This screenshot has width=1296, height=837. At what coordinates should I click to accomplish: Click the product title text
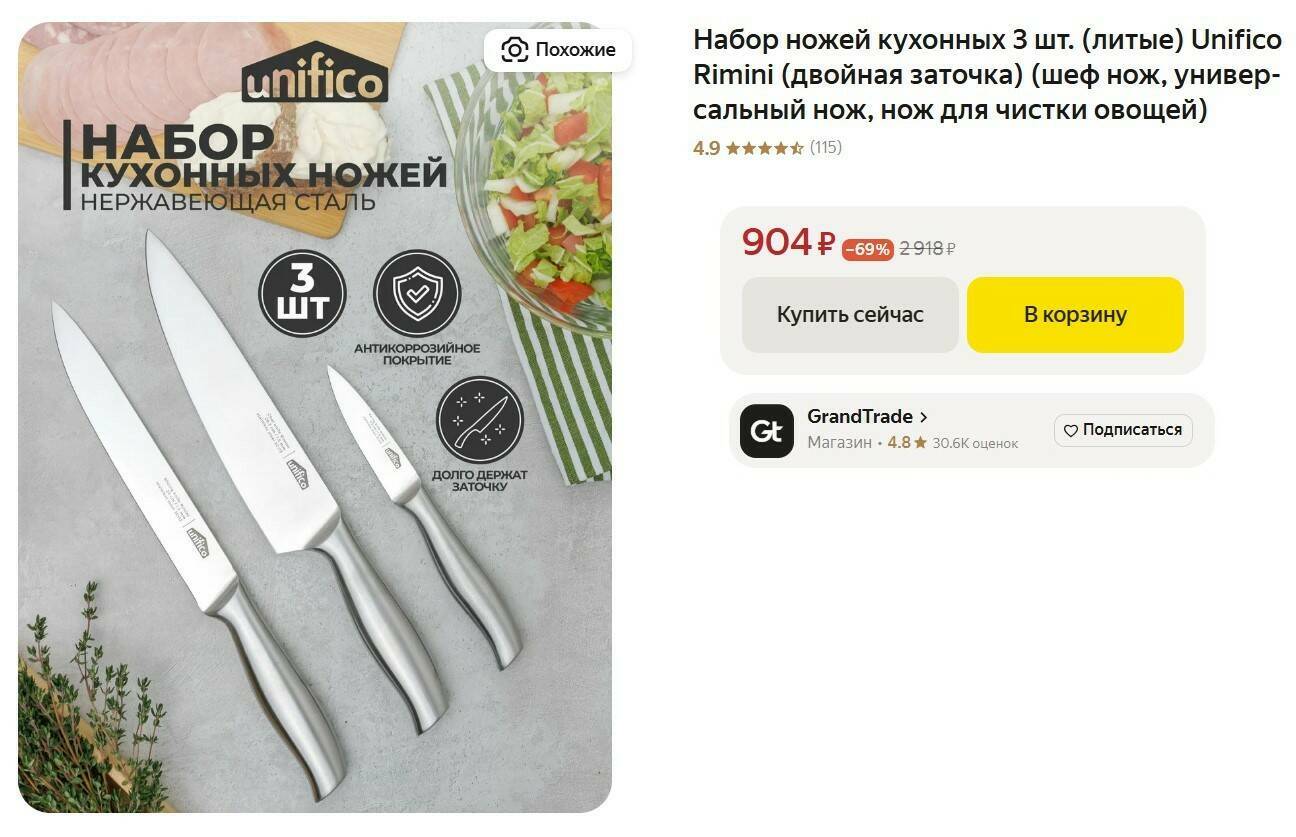tap(988, 75)
